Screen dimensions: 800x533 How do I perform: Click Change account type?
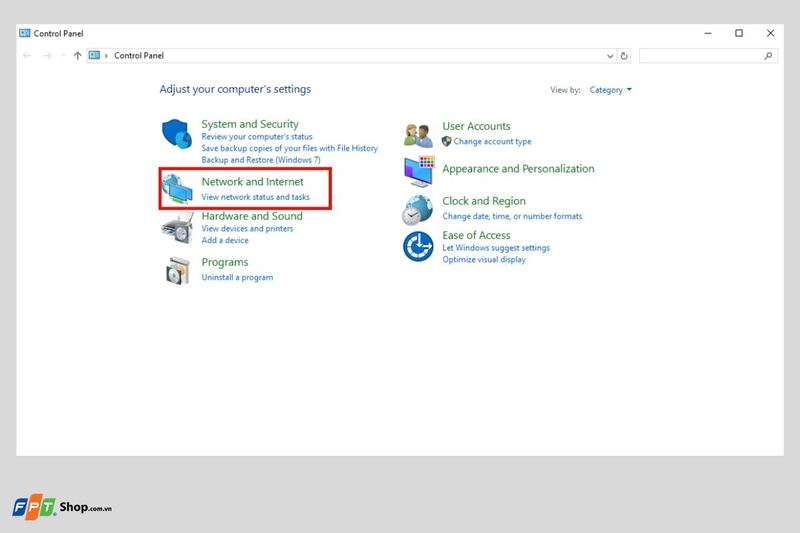(492, 141)
